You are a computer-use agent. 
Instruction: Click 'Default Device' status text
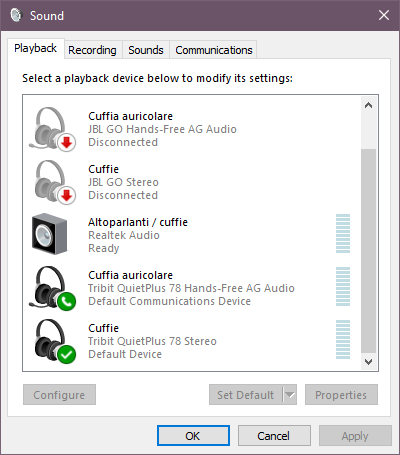pyautogui.click(x=125, y=354)
